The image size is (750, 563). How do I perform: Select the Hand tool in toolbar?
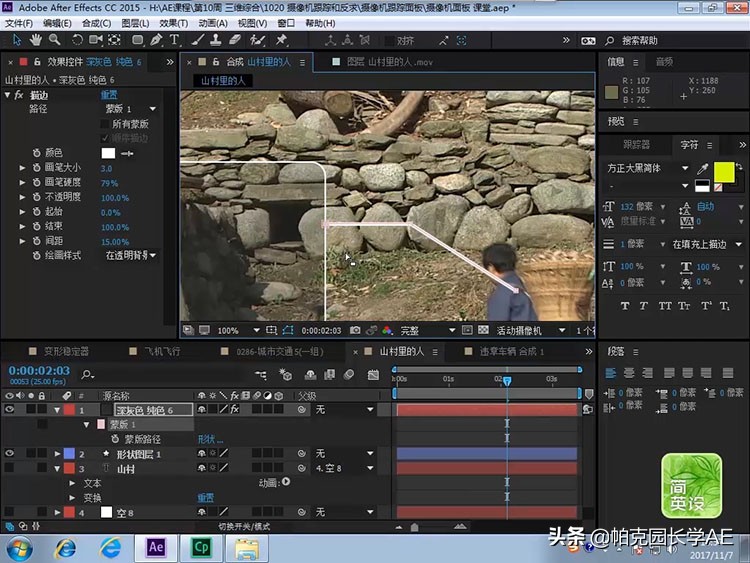tap(35, 40)
